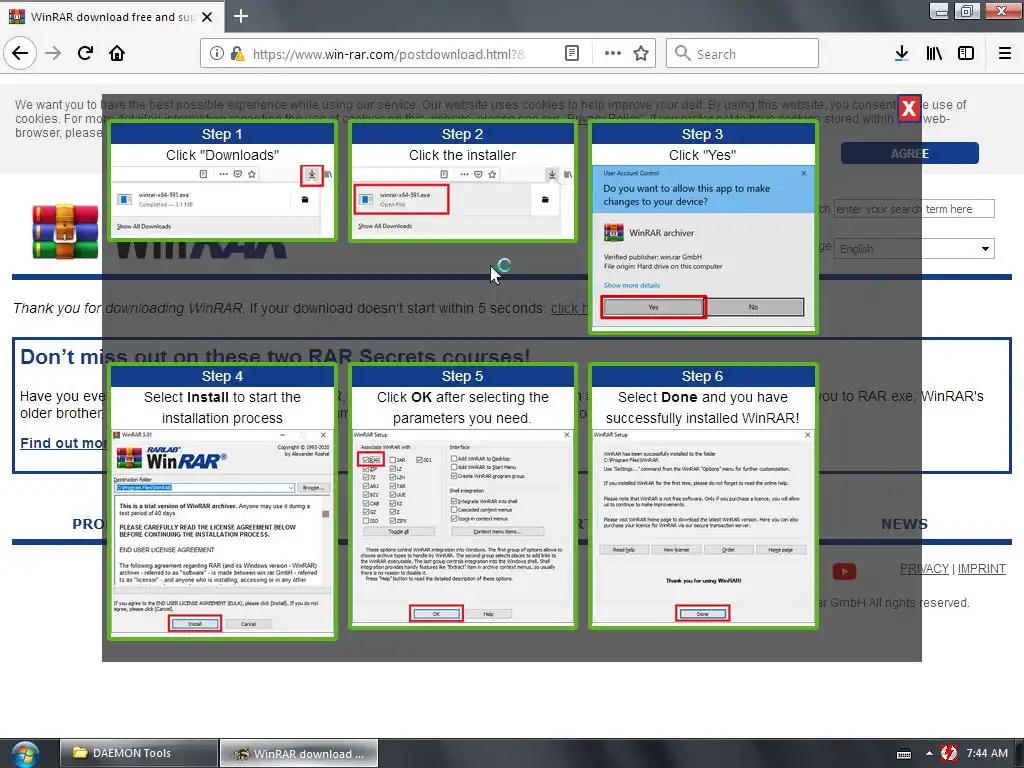This screenshot has width=1024, height=768.
Task: View the Step 2 installer image
Action: (x=462, y=181)
